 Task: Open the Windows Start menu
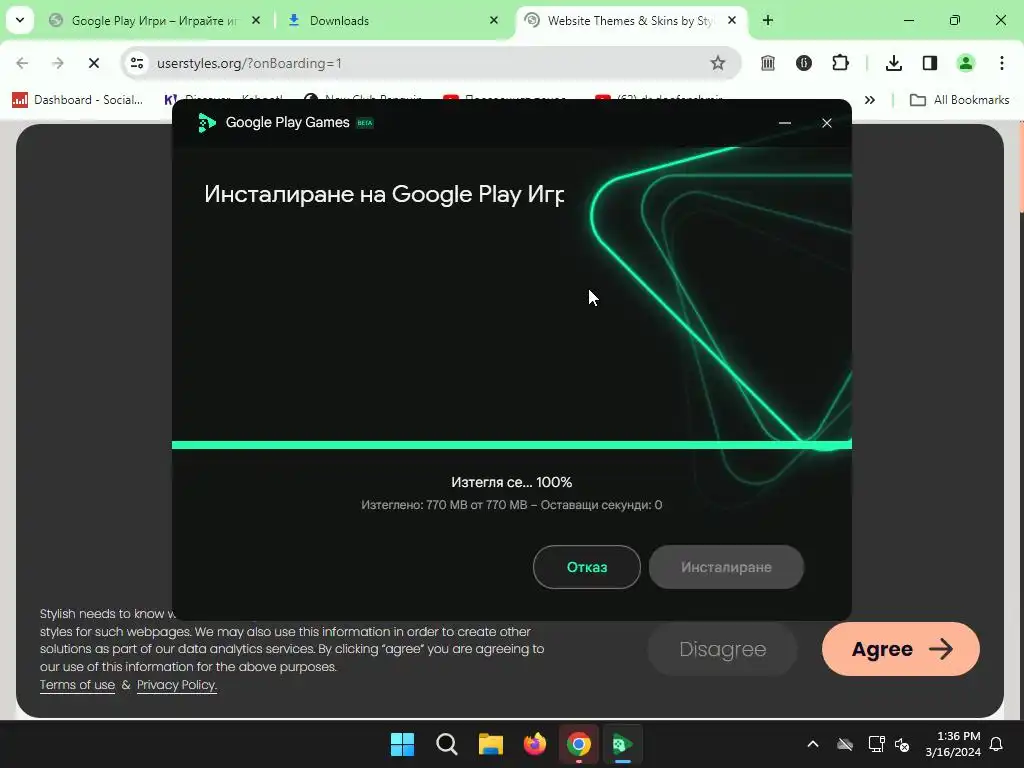click(402, 744)
